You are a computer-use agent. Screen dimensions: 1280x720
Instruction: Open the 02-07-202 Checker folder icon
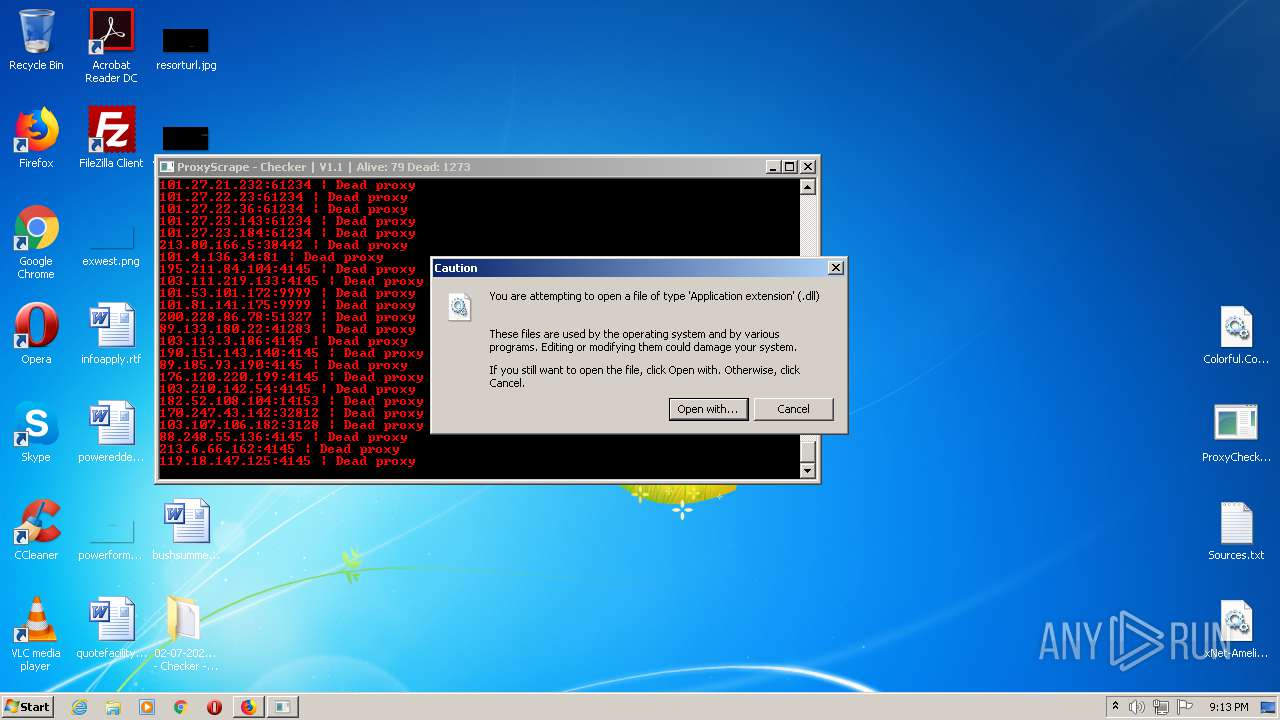click(186, 634)
